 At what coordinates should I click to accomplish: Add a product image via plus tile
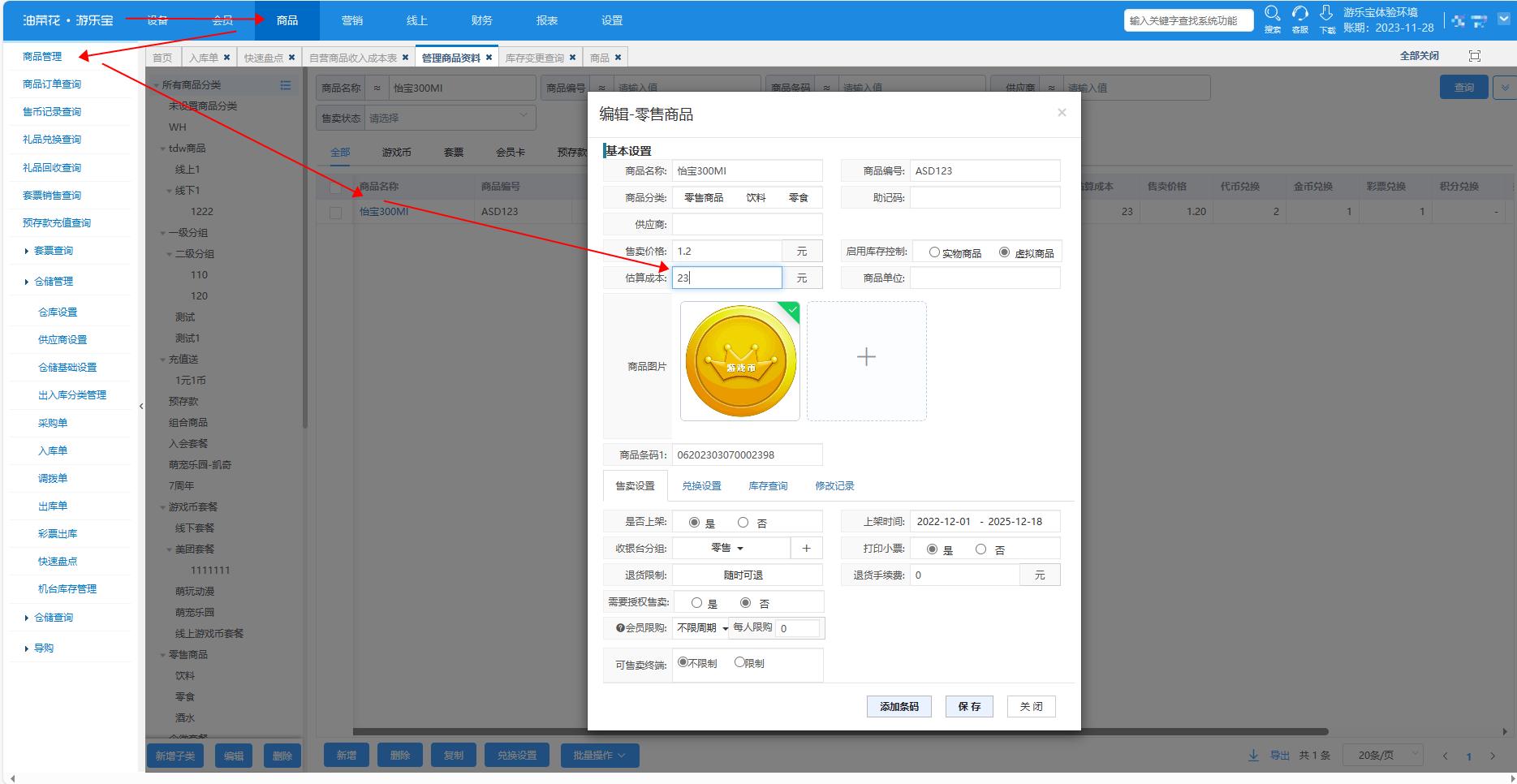866,360
